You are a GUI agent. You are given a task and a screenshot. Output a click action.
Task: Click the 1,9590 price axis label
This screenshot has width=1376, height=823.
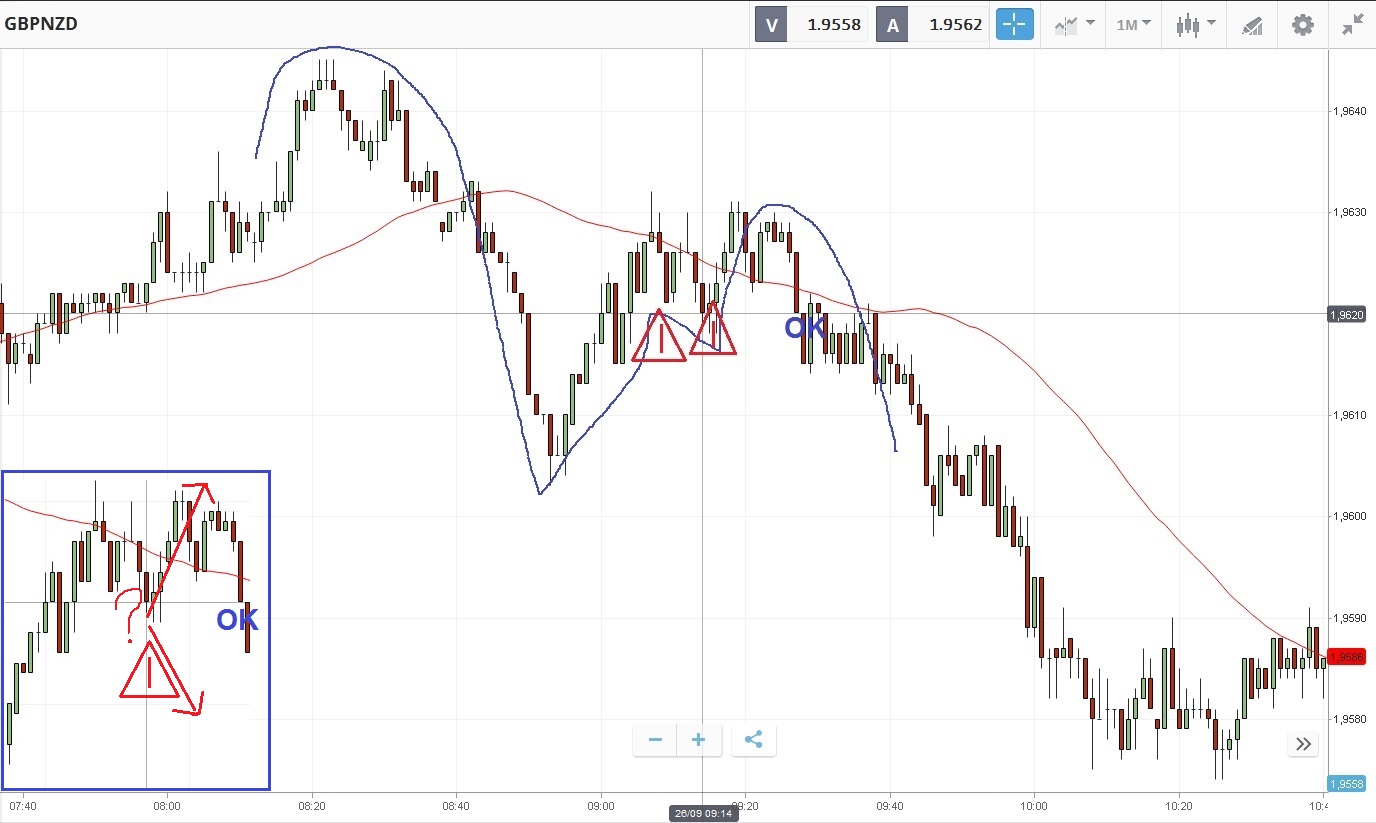pyautogui.click(x=1349, y=618)
